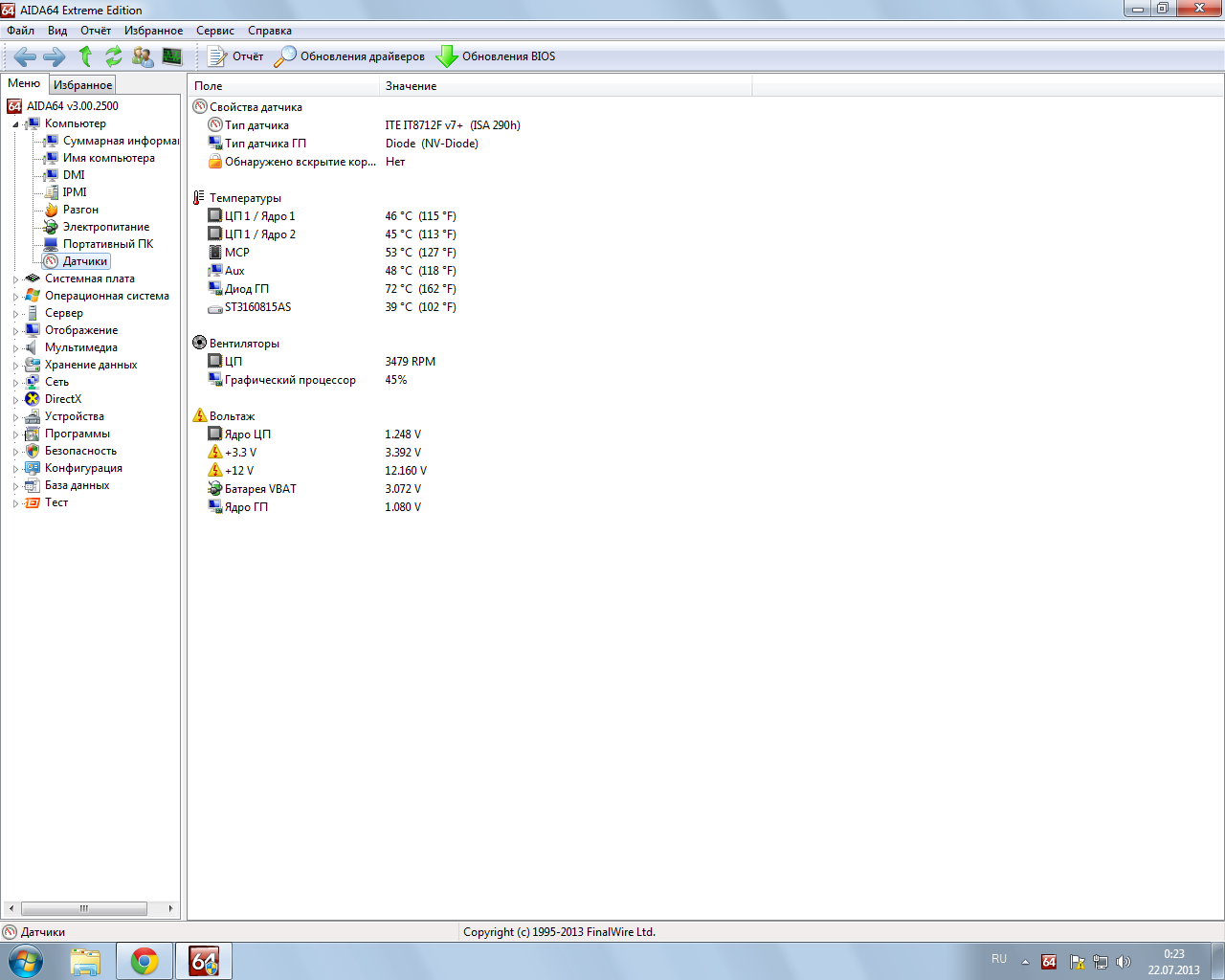1225x980 pixels.
Task: Click the BIOS updates green arrow icon
Action: (x=446, y=56)
